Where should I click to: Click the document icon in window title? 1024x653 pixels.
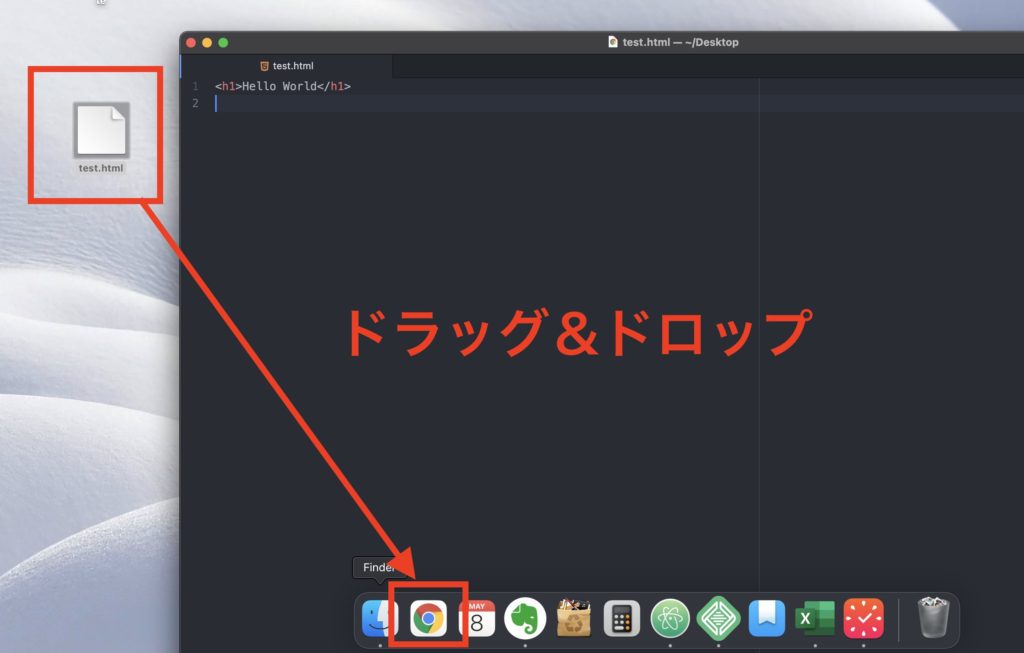point(613,42)
